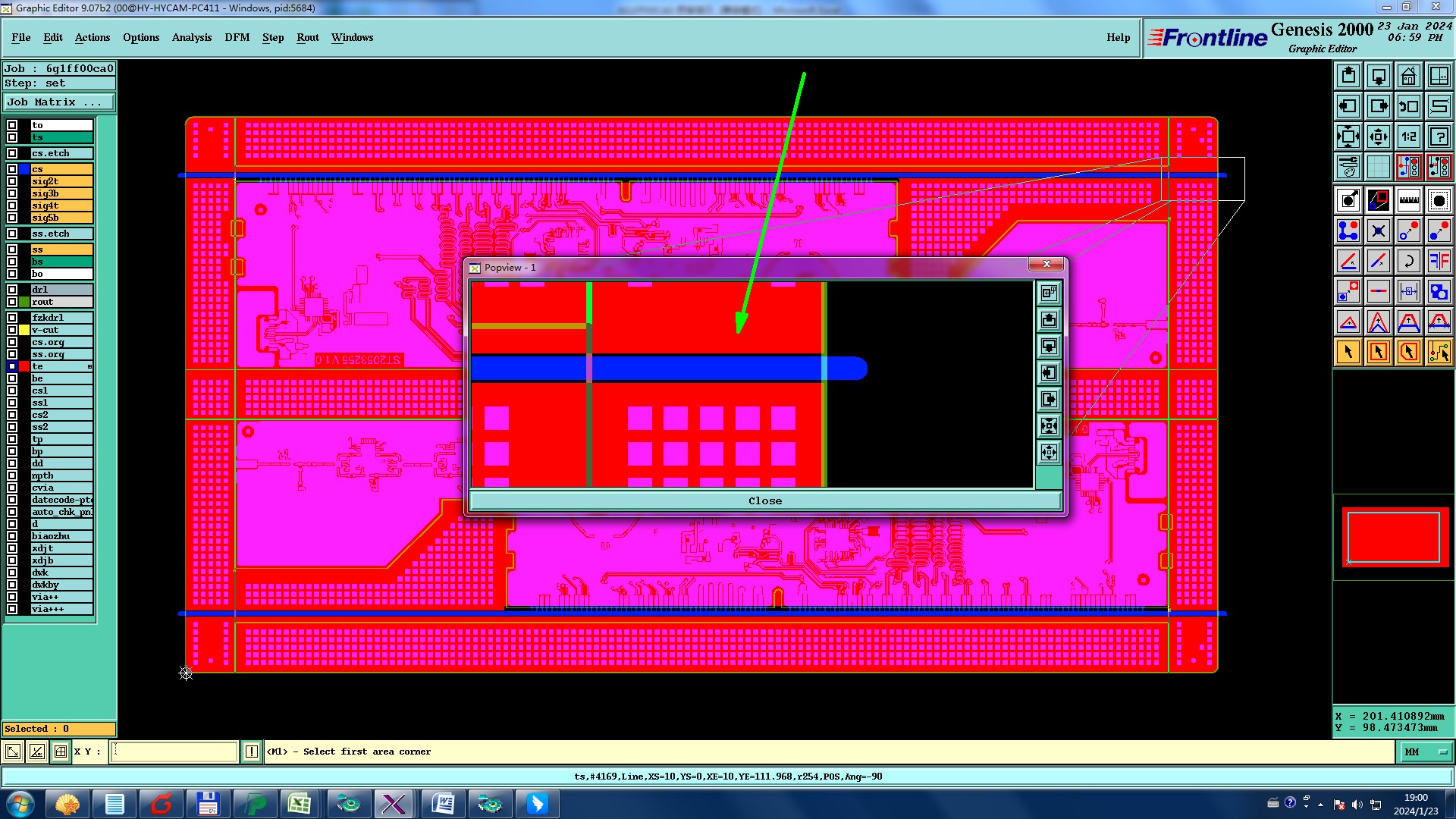The width and height of the screenshot is (1456, 819).
Task: Click the 1:2 zoom scale icon
Action: tap(1408, 136)
